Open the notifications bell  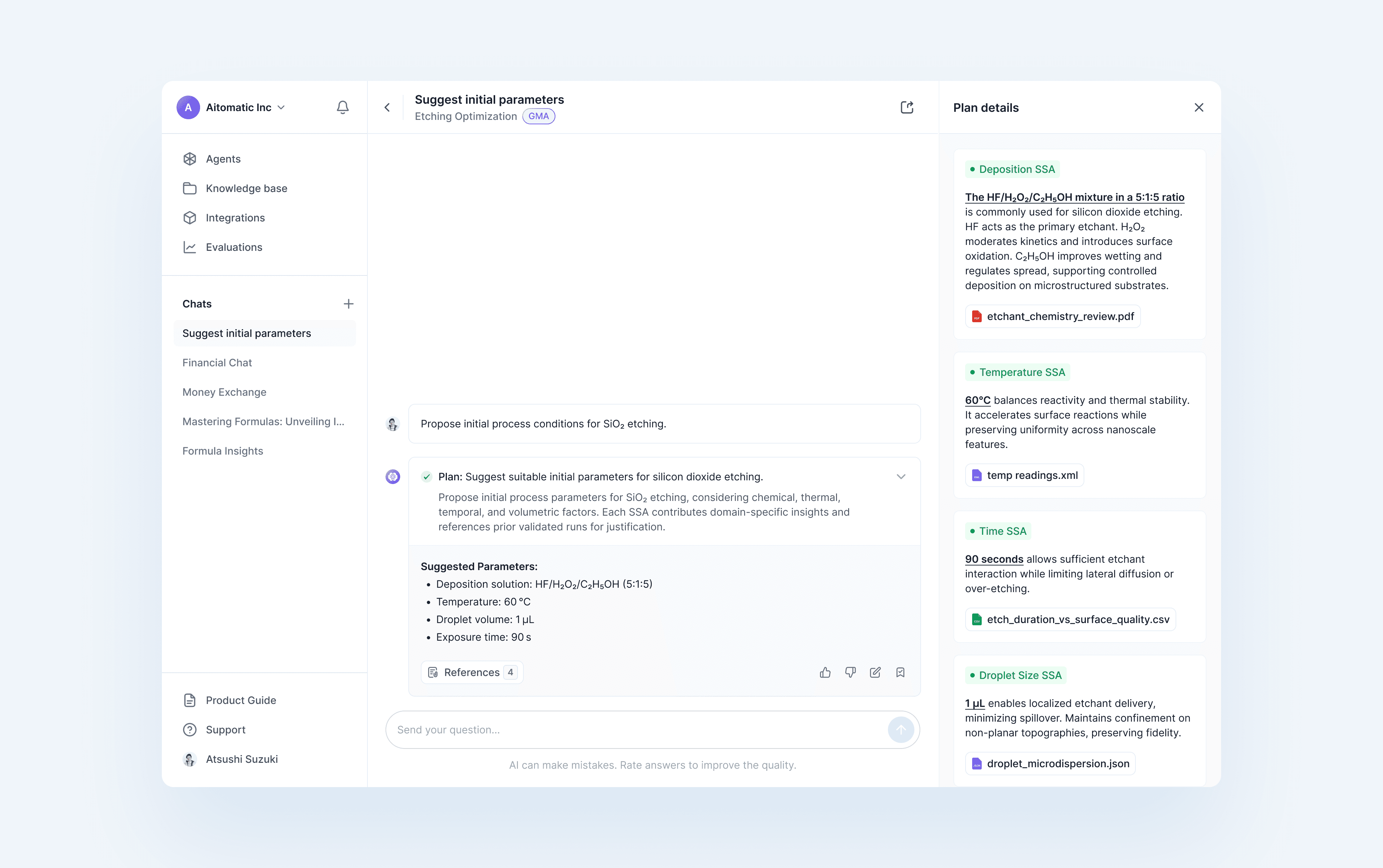[x=343, y=107]
